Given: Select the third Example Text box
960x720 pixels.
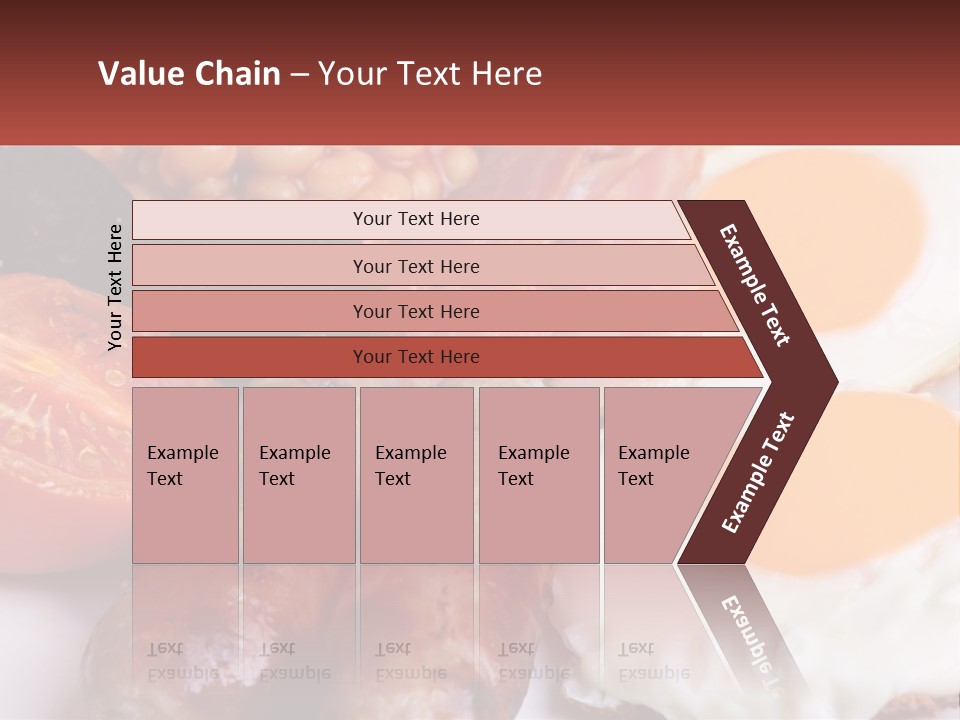Looking at the screenshot, I should pyautogui.click(x=417, y=475).
